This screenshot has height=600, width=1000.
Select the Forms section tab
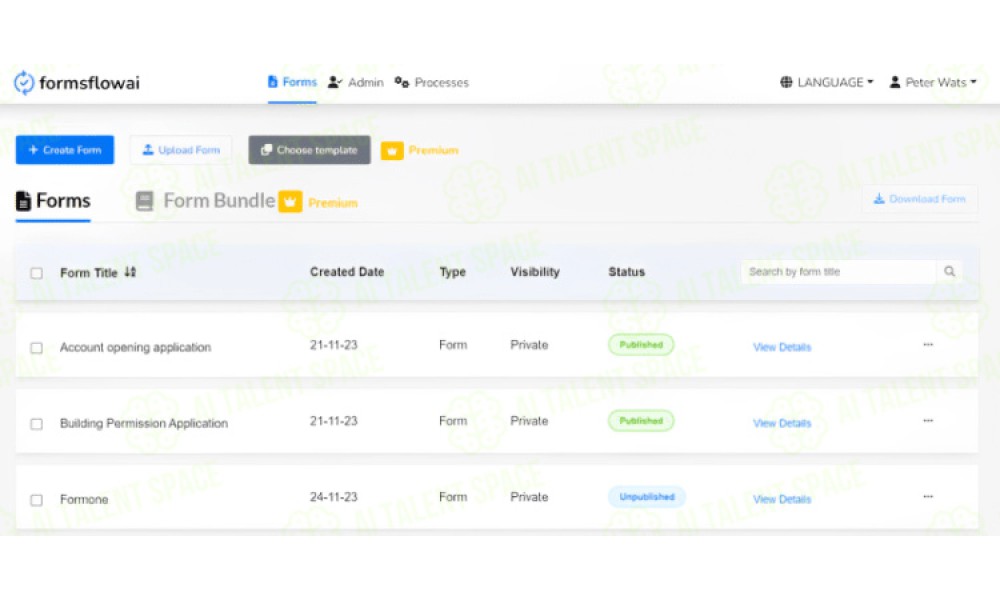coord(53,201)
